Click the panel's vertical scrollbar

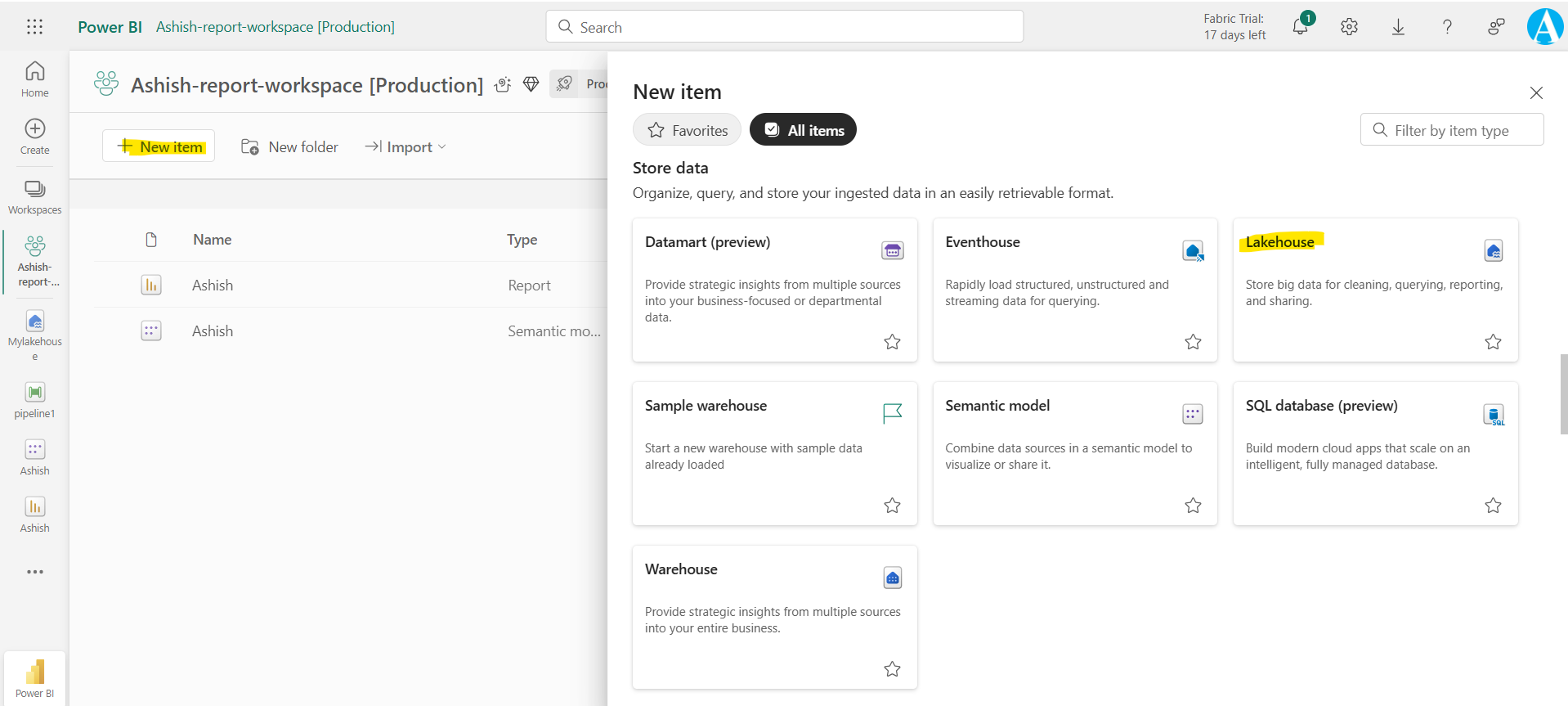point(1563,394)
